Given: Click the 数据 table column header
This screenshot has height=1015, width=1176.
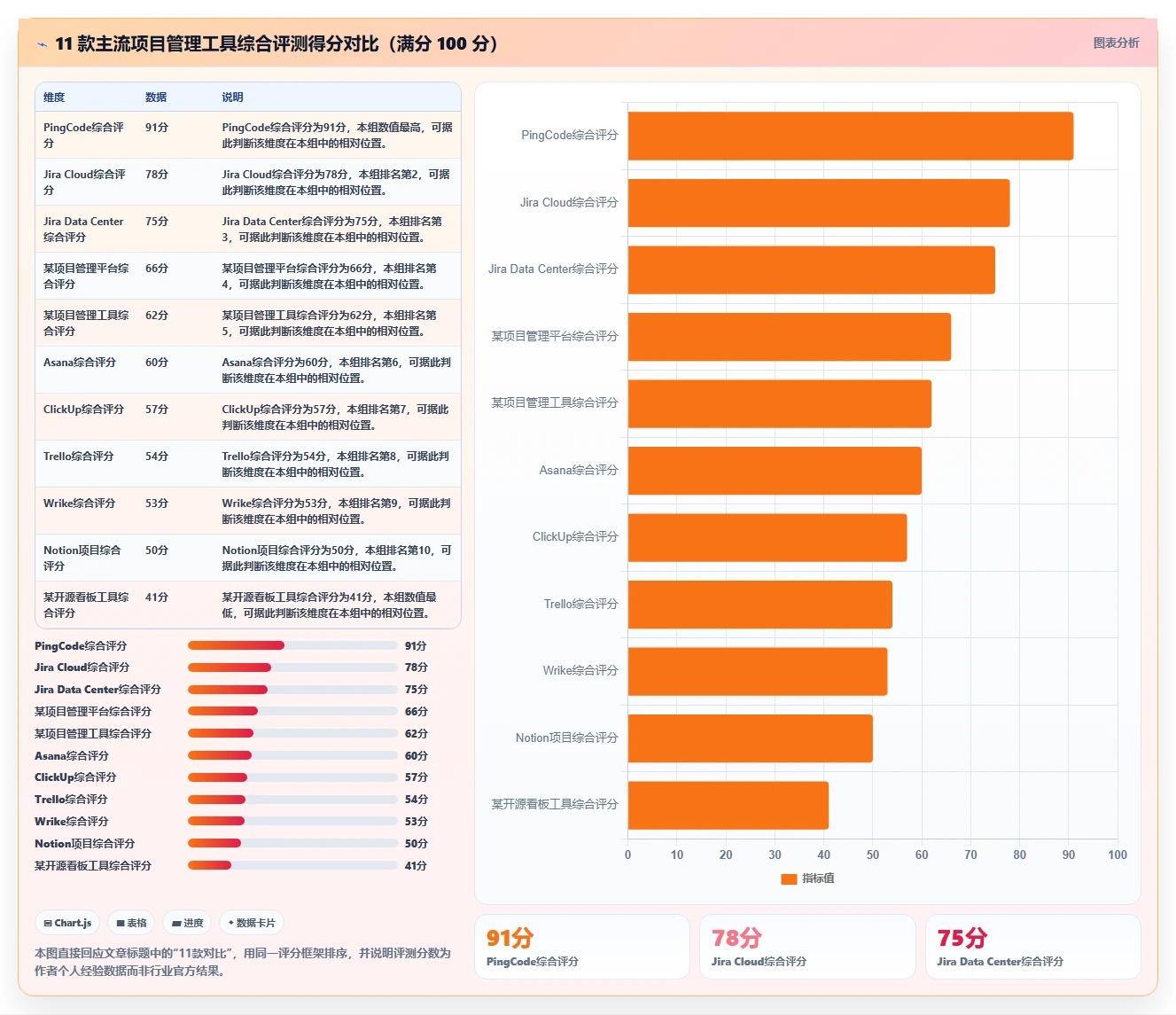Looking at the screenshot, I should pos(156,98).
